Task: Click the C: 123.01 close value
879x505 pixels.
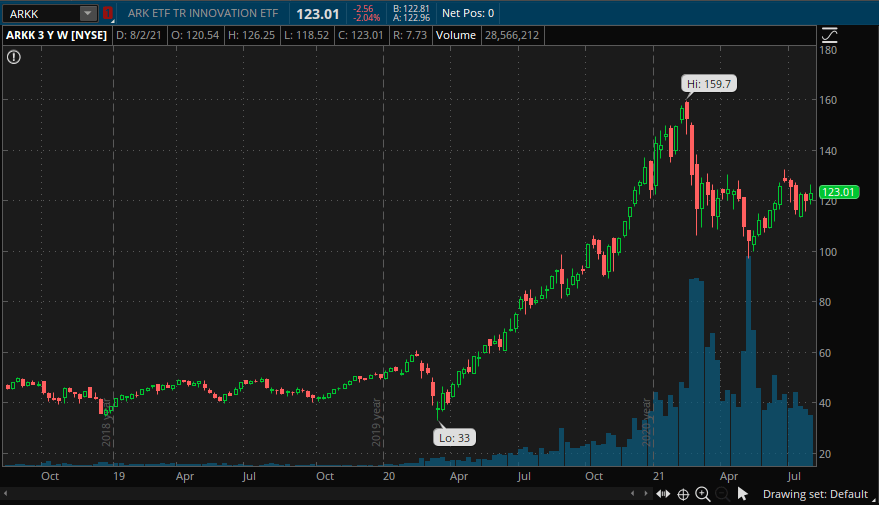Action: (360, 35)
